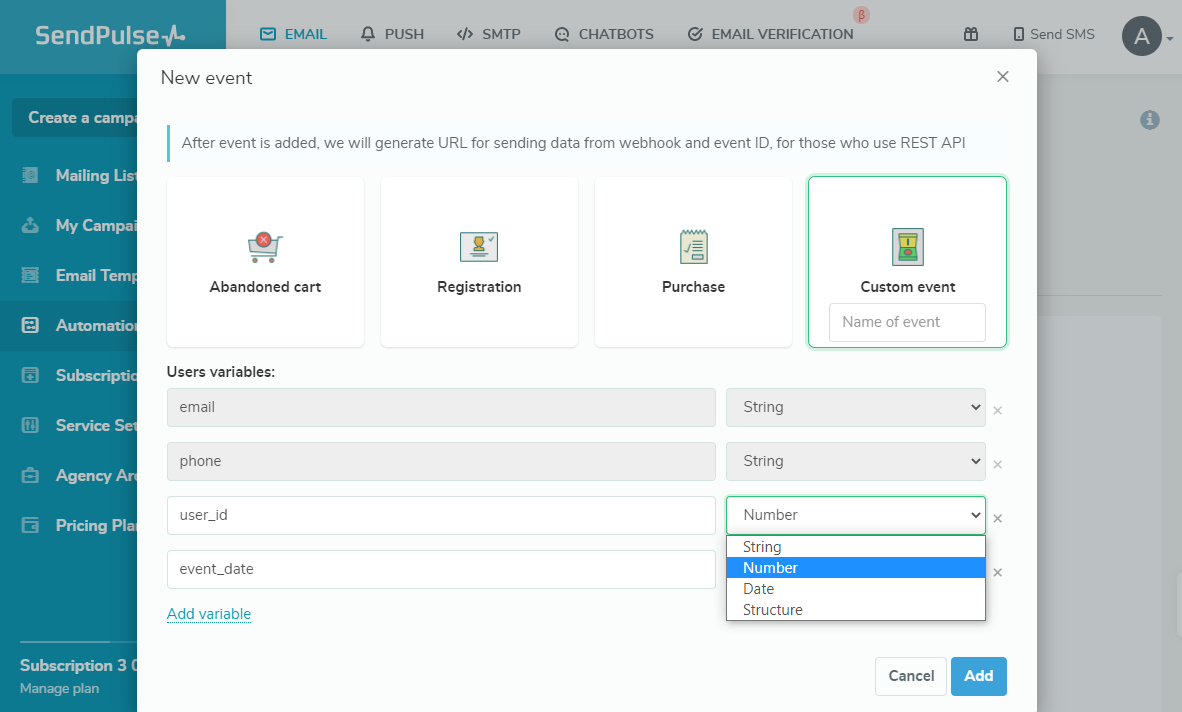Click the Name of event input field
This screenshot has width=1182, height=712.
[x=906, y=322]
